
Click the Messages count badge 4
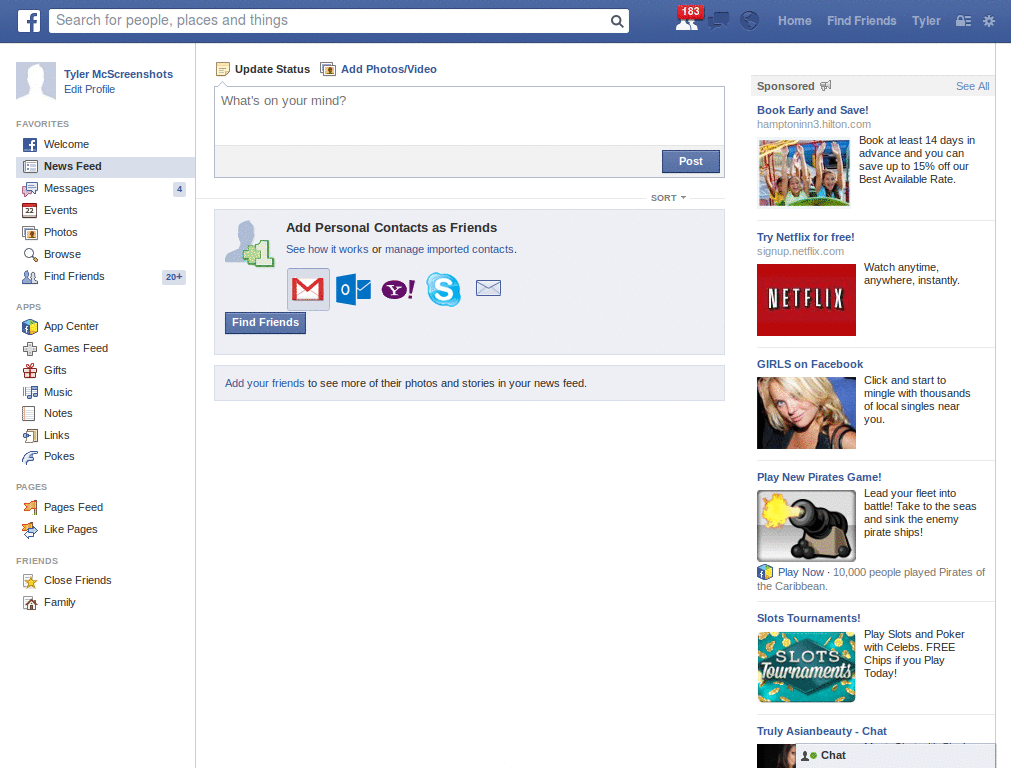180,189
